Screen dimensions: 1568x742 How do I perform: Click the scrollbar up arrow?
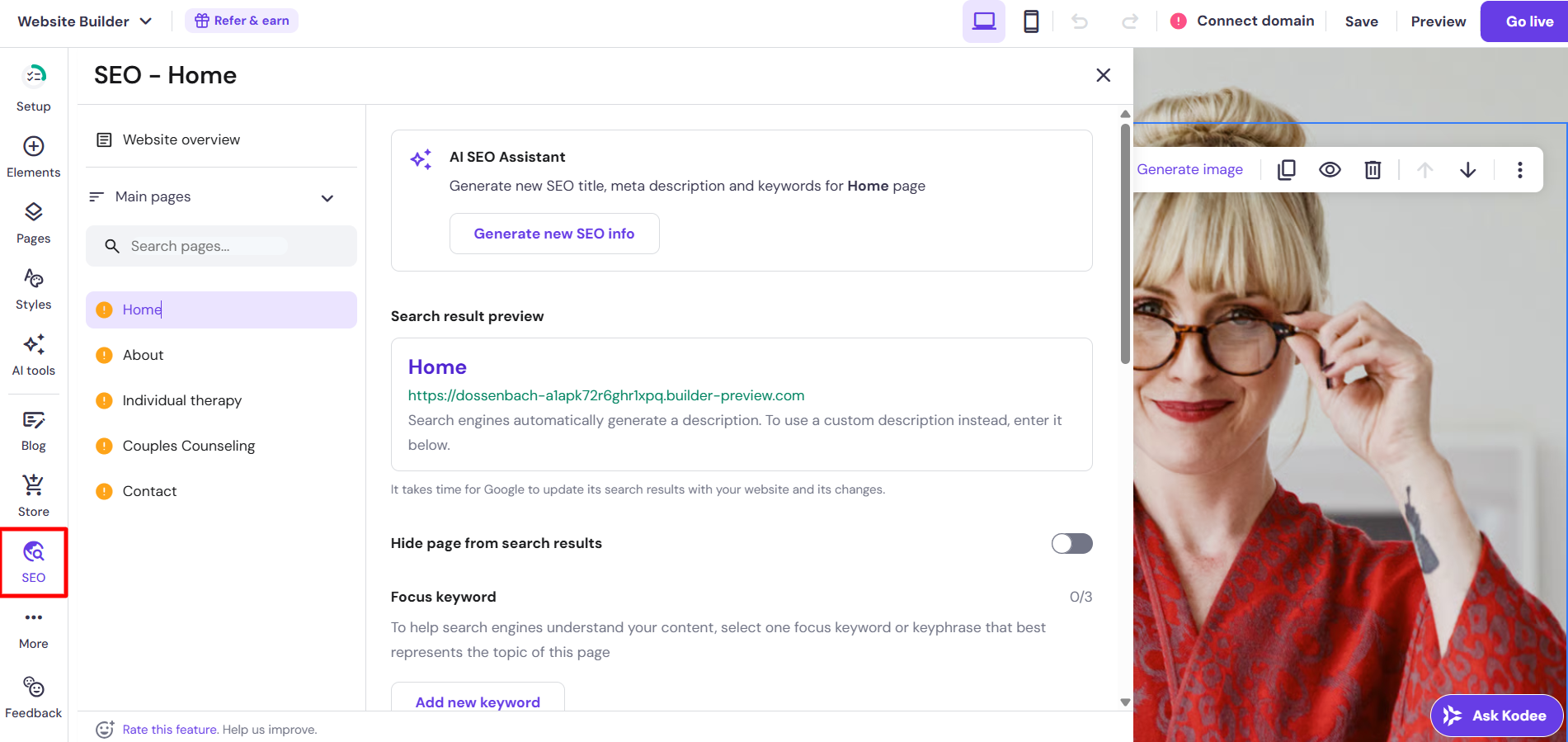click(1125, 114)
